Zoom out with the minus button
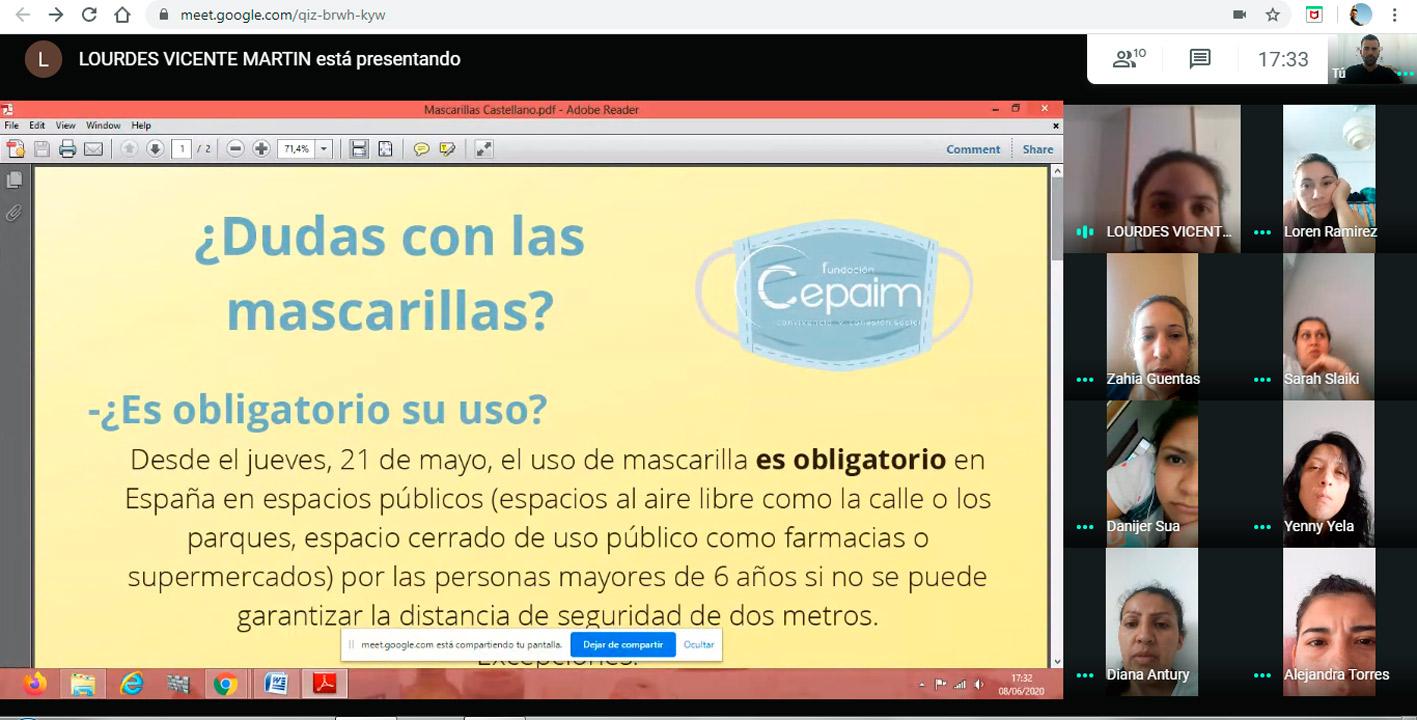Viewport: 1417px width, 720px height. tap(235, 149)
